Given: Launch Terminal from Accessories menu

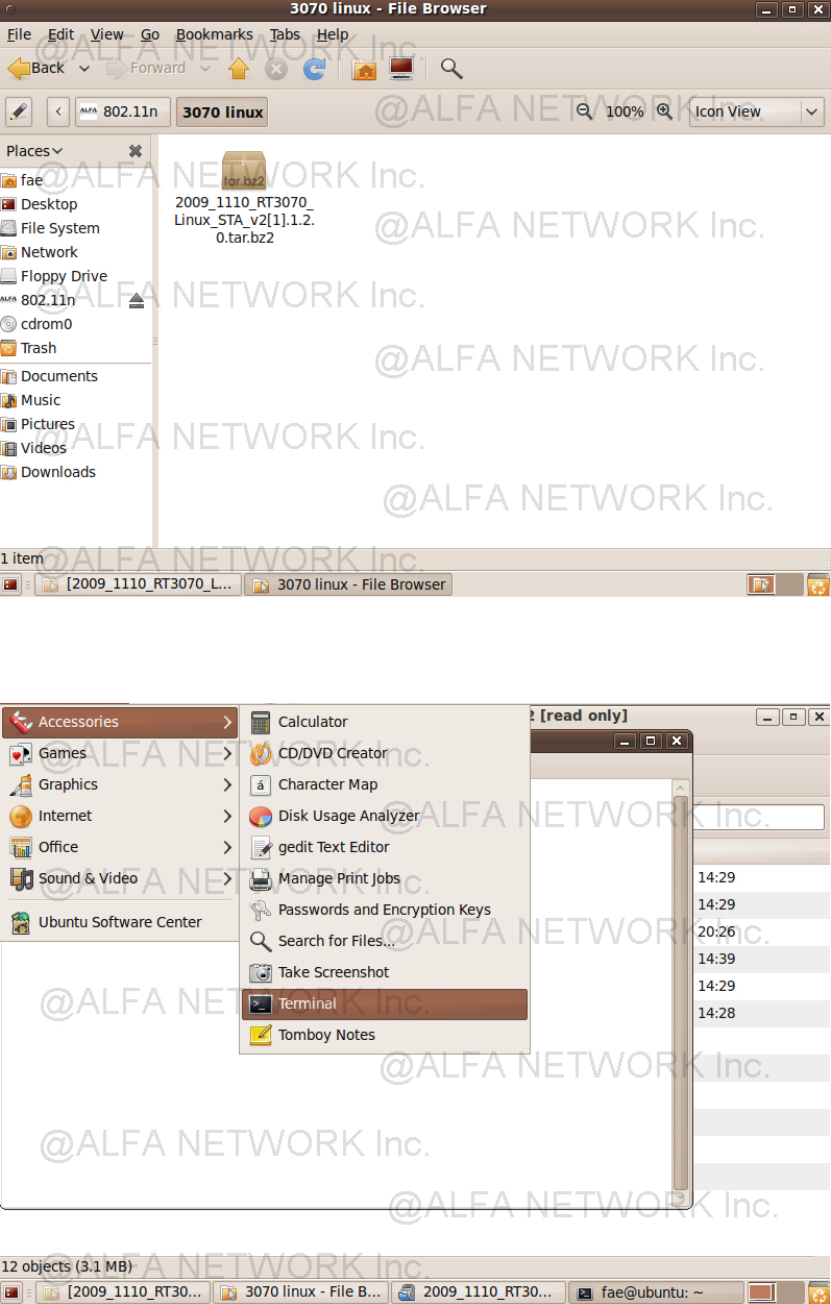Looking at the screenshot, I should [385, 1004].
